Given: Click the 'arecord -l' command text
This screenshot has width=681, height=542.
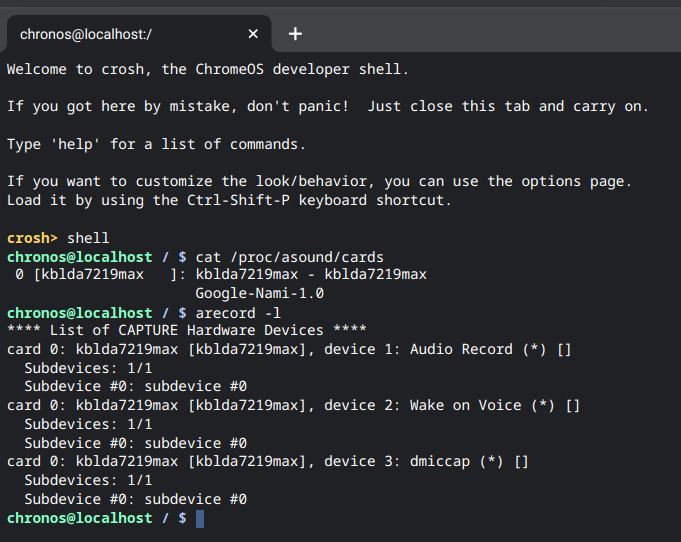Looking at the screenshot, I should click(x=238, y=313).
